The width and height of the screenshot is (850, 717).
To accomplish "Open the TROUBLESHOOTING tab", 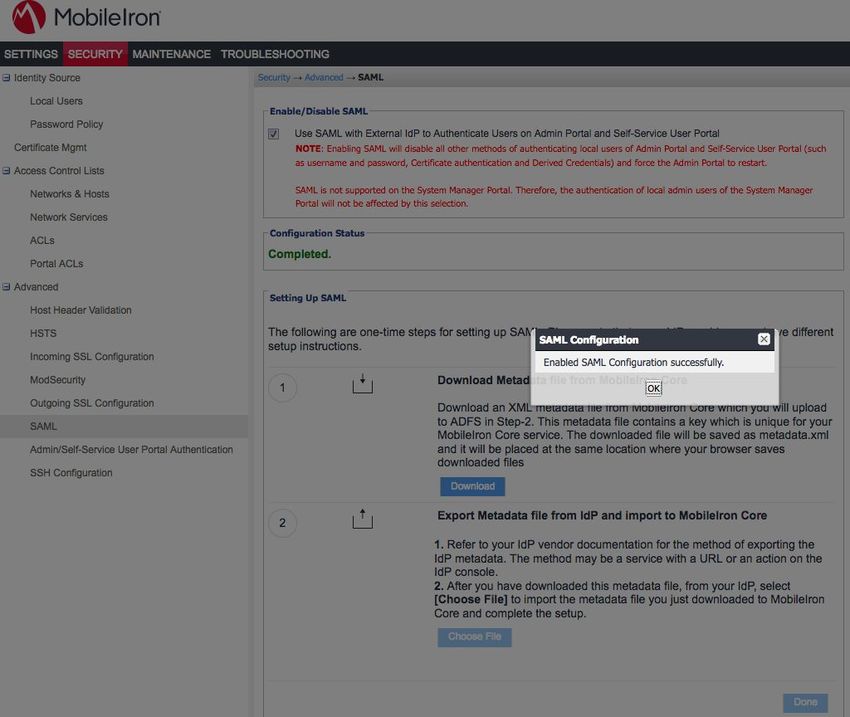I will click(x=275, y=54).
